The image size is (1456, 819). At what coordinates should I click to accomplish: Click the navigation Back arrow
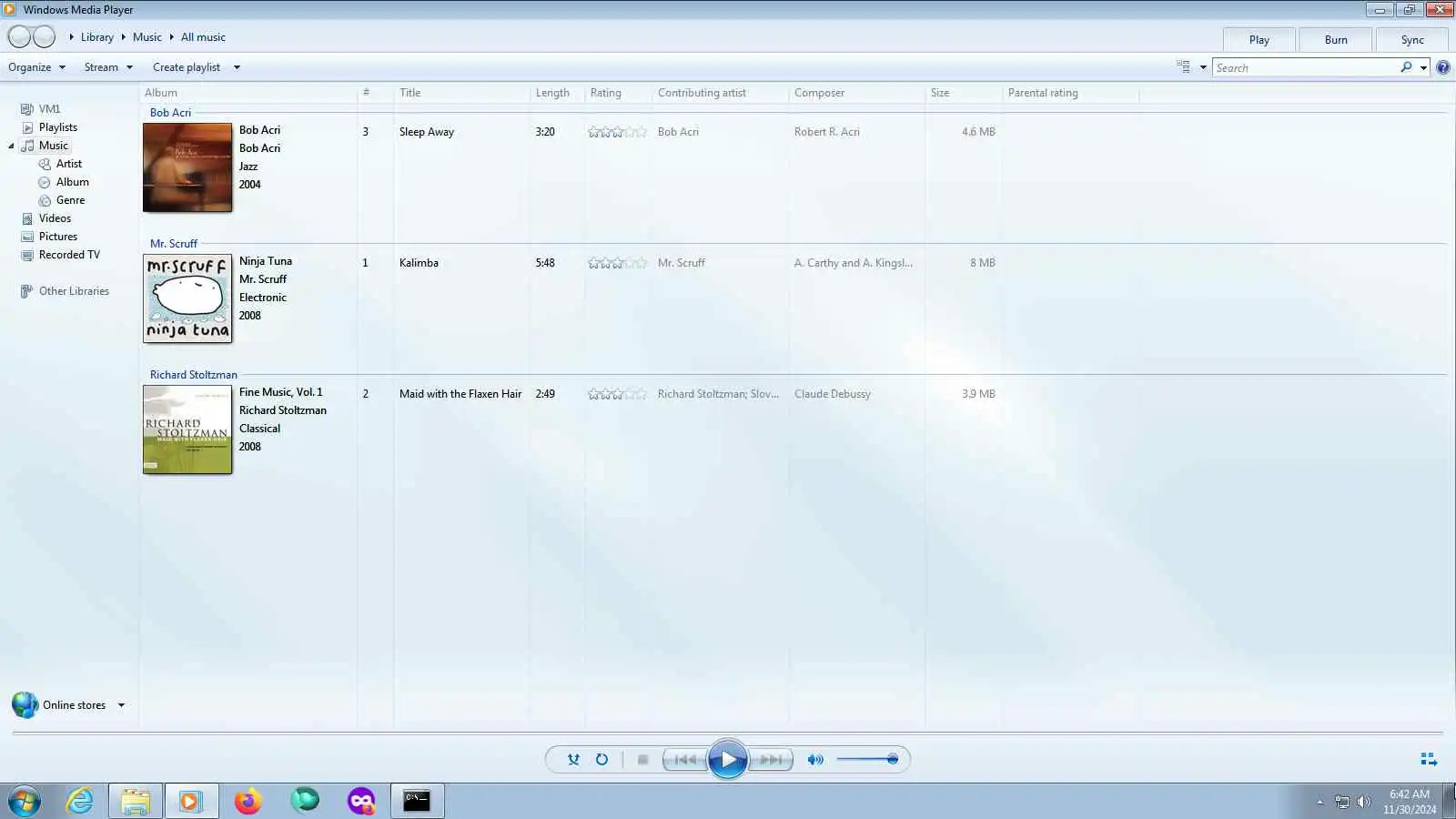19,36
